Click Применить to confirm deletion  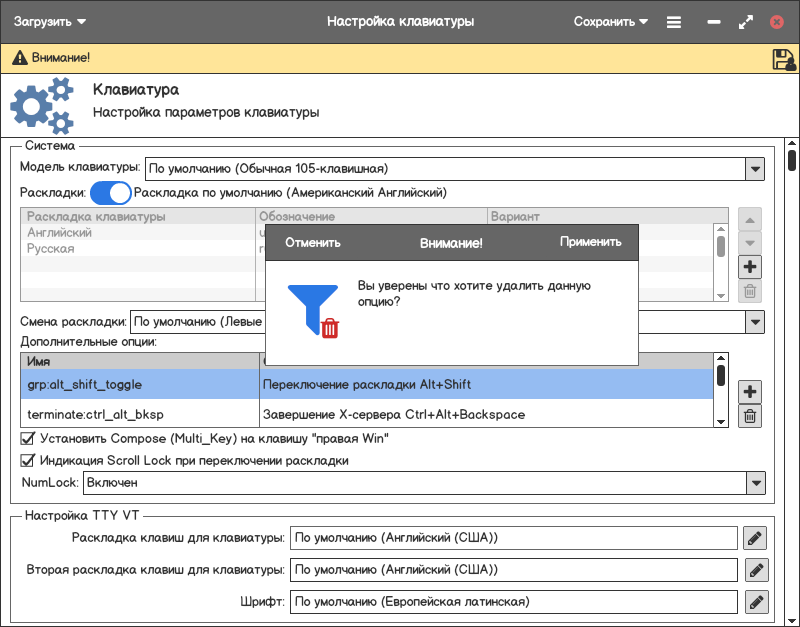[590, 242]
